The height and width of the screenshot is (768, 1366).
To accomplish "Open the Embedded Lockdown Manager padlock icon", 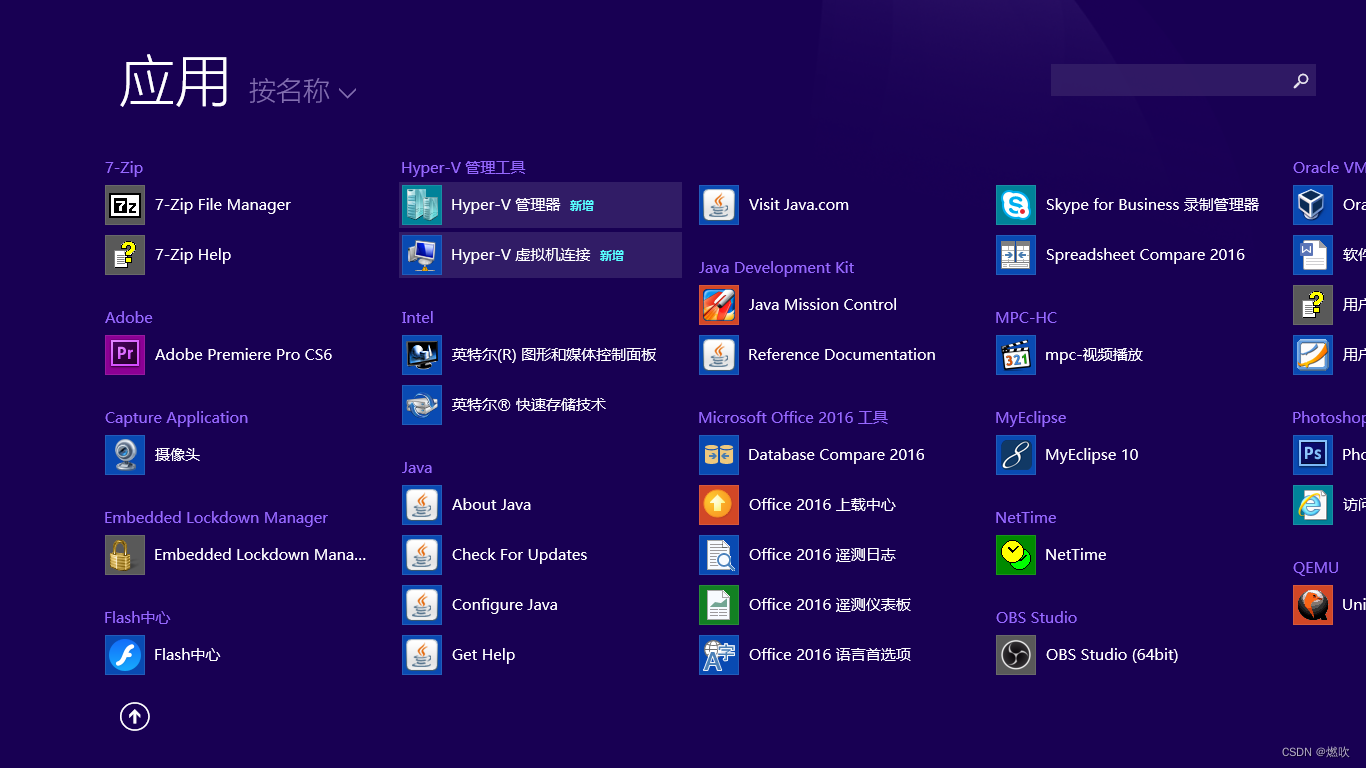I will coord(125,555).
